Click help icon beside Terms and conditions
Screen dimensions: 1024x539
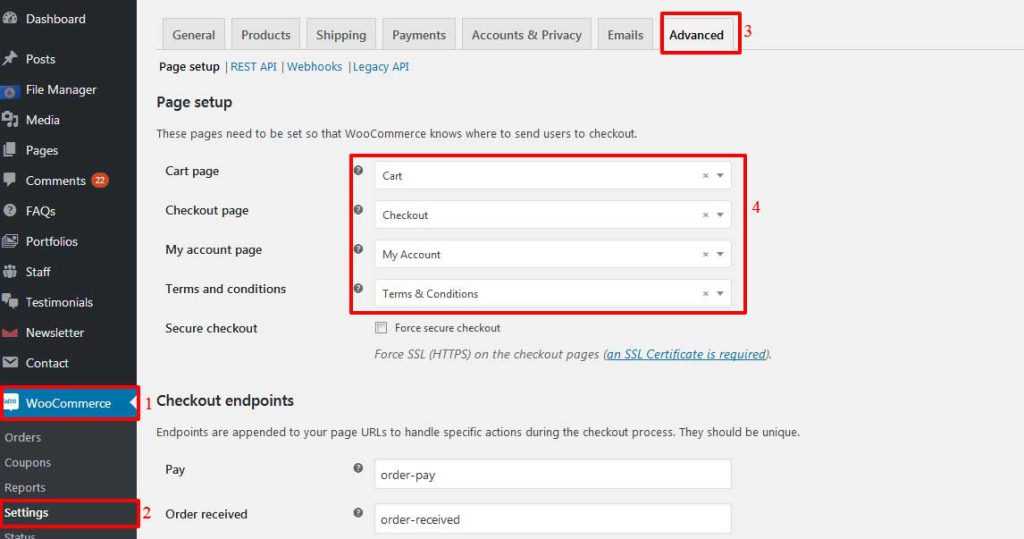[358, 288]
